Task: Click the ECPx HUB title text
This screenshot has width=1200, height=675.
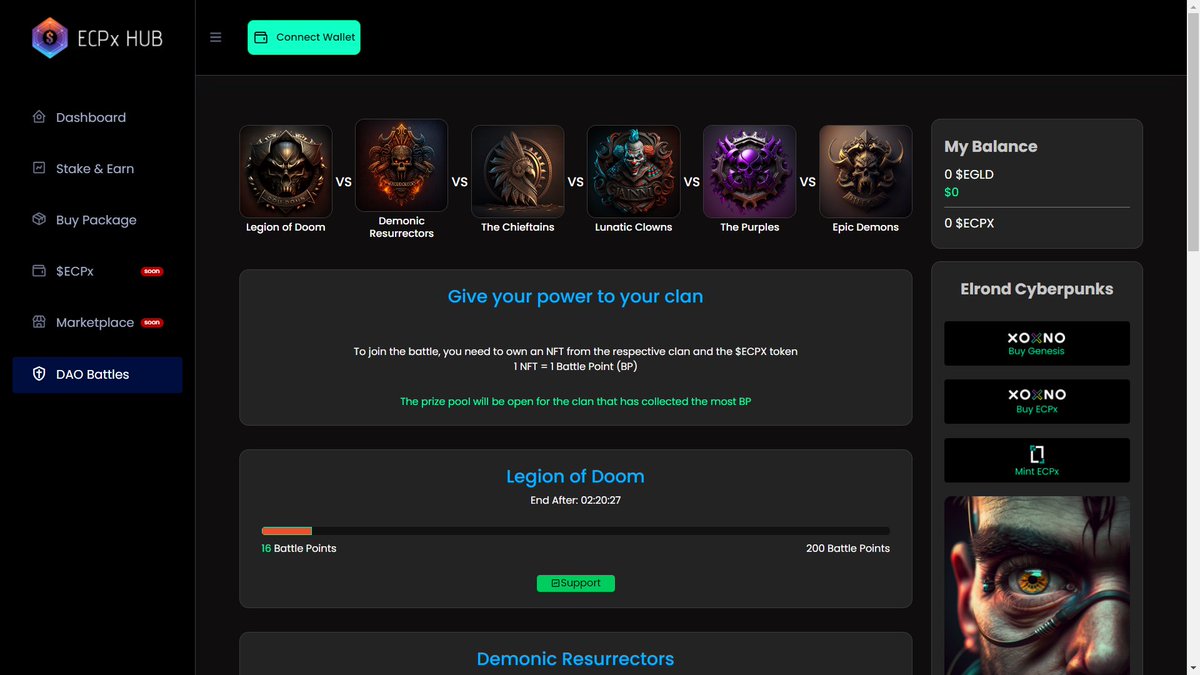Action: point(120,39)
